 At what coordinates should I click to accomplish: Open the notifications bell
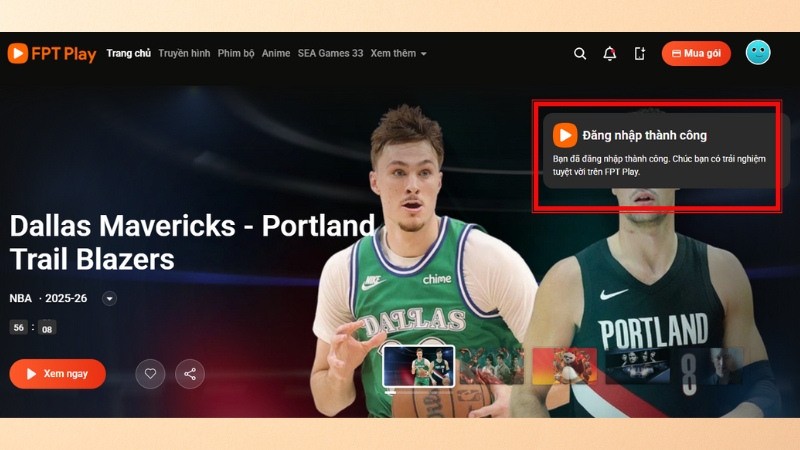(x=610, y=54)
